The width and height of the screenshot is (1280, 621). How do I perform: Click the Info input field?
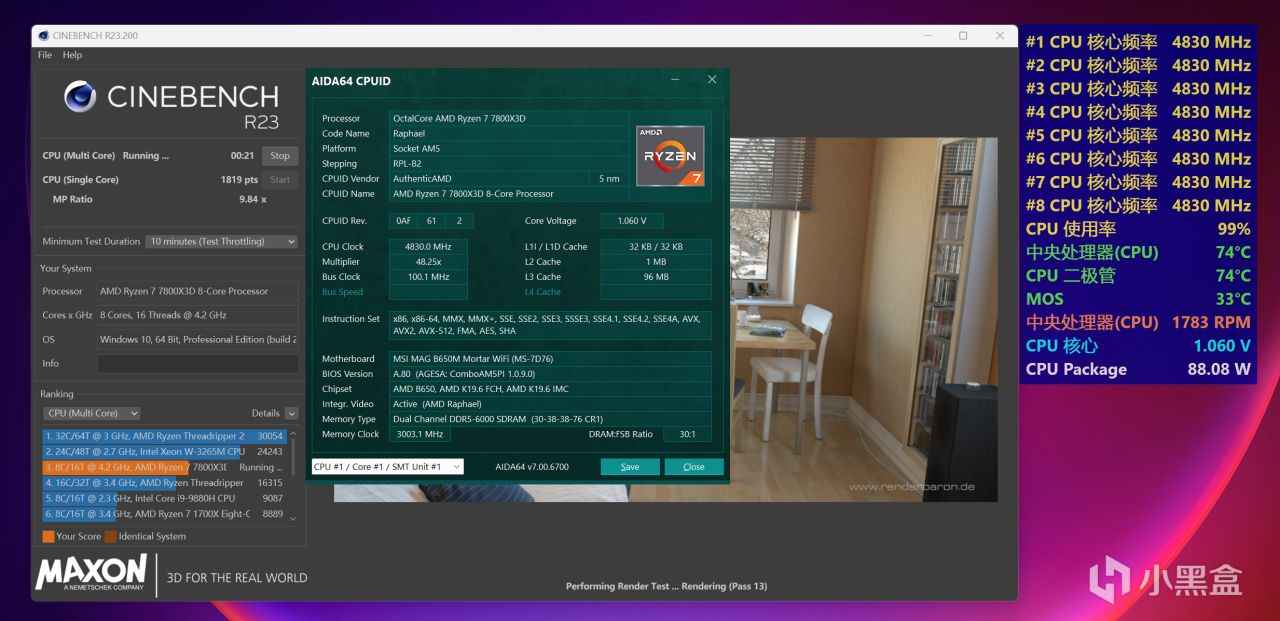[x=197, y=363]
